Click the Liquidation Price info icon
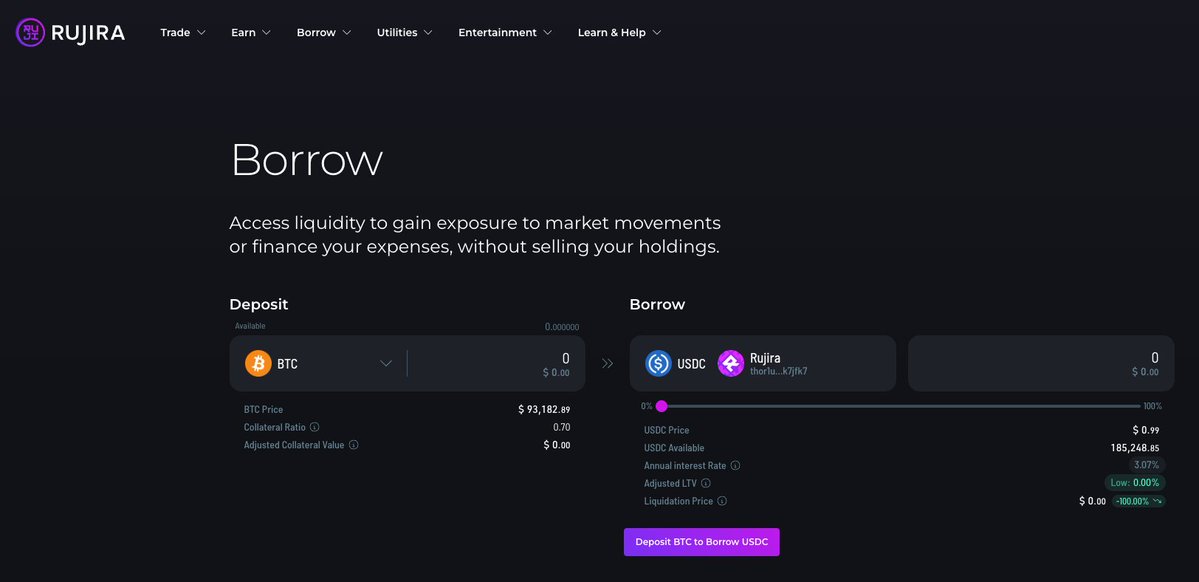The height and width of the screenshot is (582, 1199). 722,501
